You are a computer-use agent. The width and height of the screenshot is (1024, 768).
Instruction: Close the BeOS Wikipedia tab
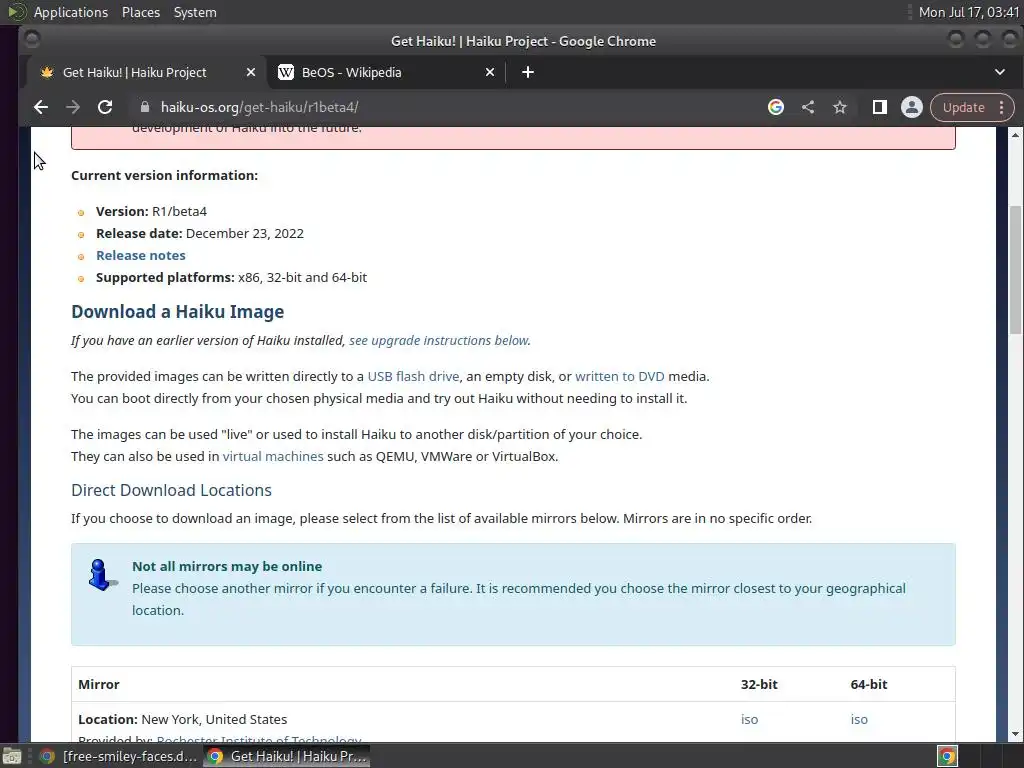[x=490, y=72]
